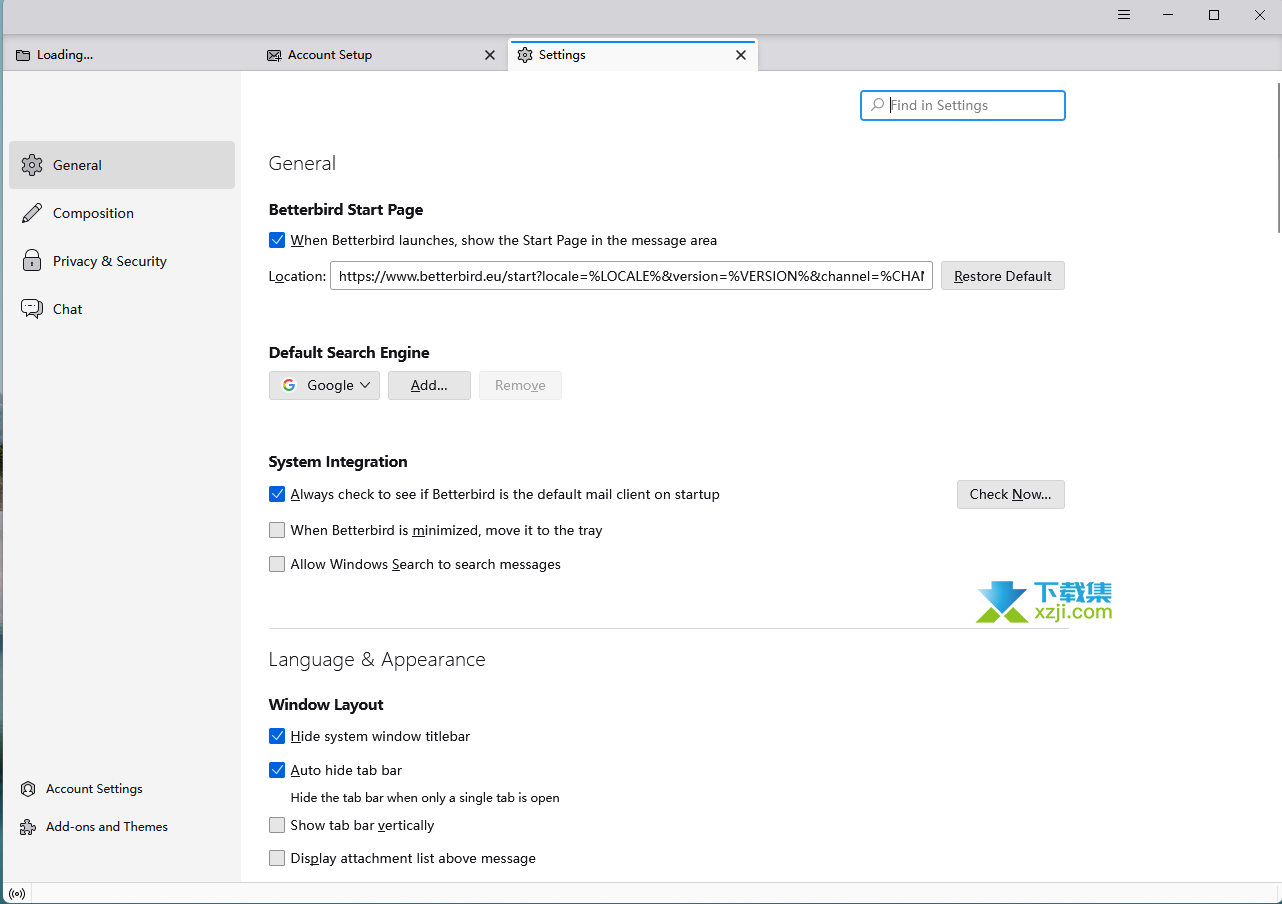Click the Chat bubble icon in sidebar
Image resolution: width=1282 pixels, height=904 pixels.
click(x=32, y=309)
